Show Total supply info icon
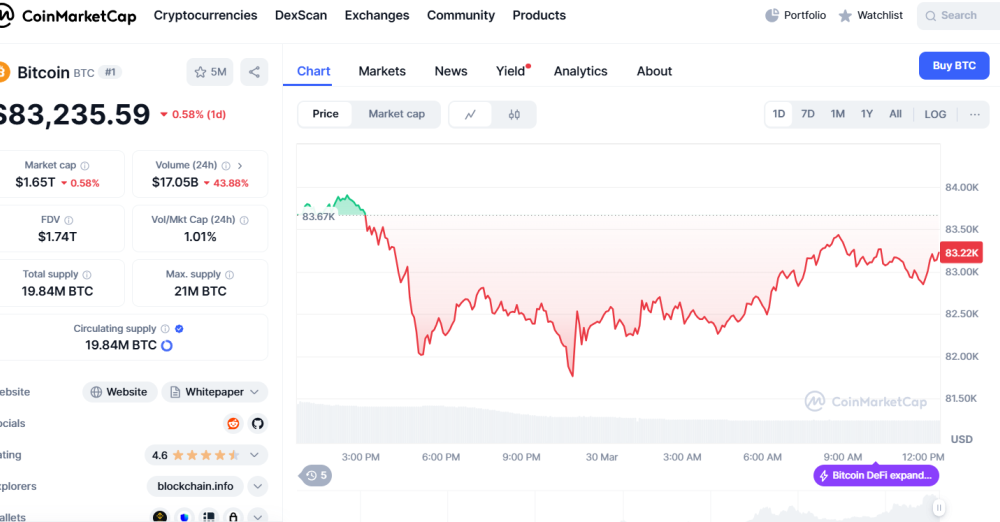The width and height of the screenshot is (1000, 522). point(87,274)
